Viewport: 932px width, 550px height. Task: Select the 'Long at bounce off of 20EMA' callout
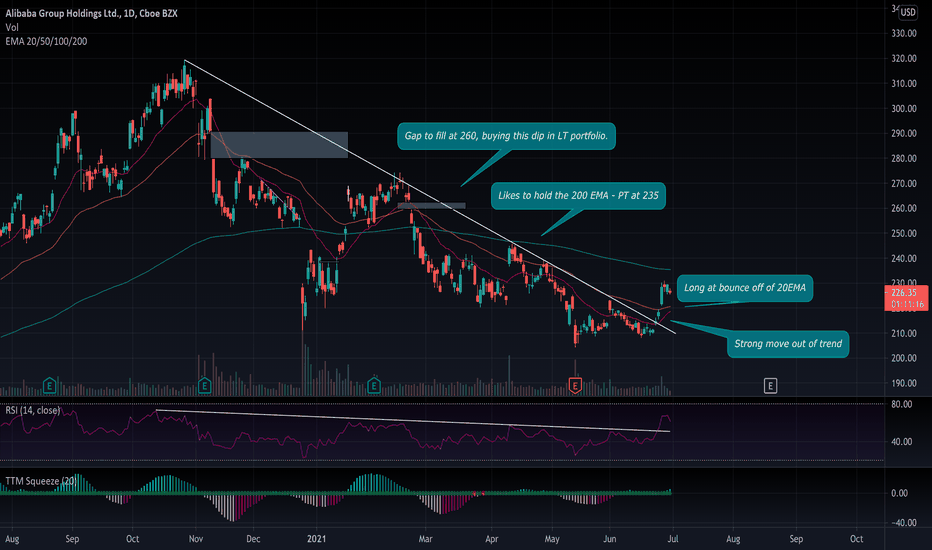745,288
